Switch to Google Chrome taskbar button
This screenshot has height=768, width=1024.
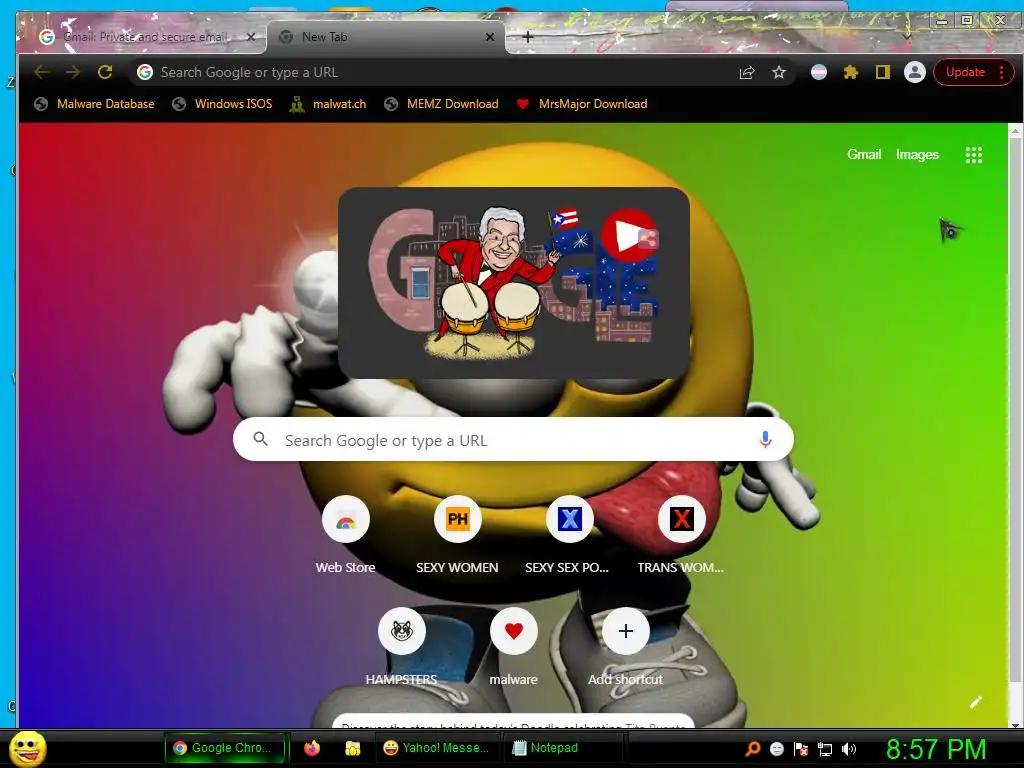226,748
